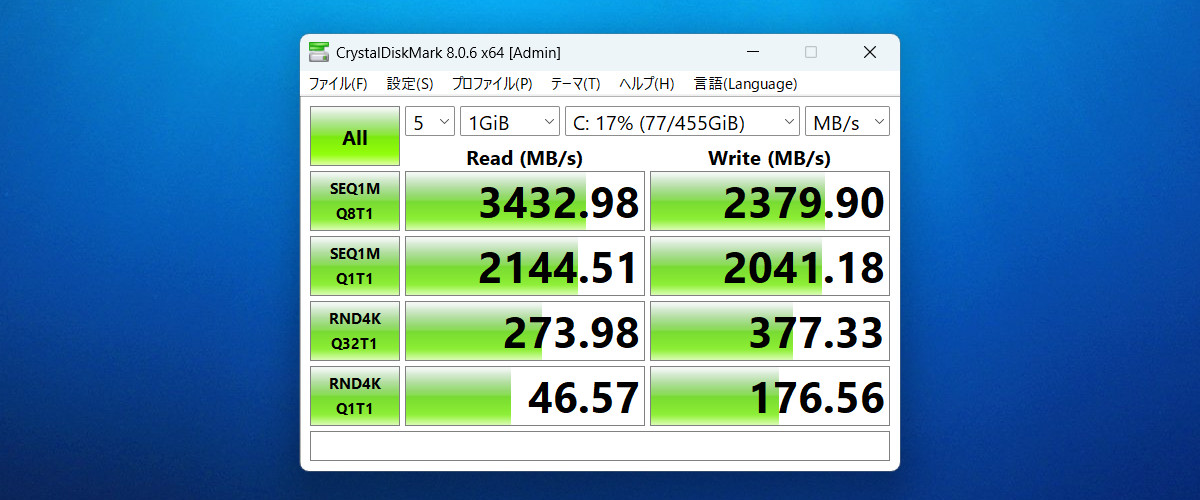The height and width of the screenshot is (500, 1200).
Task: Start the SEQ1M Q8T1 test
Action: 355,201
